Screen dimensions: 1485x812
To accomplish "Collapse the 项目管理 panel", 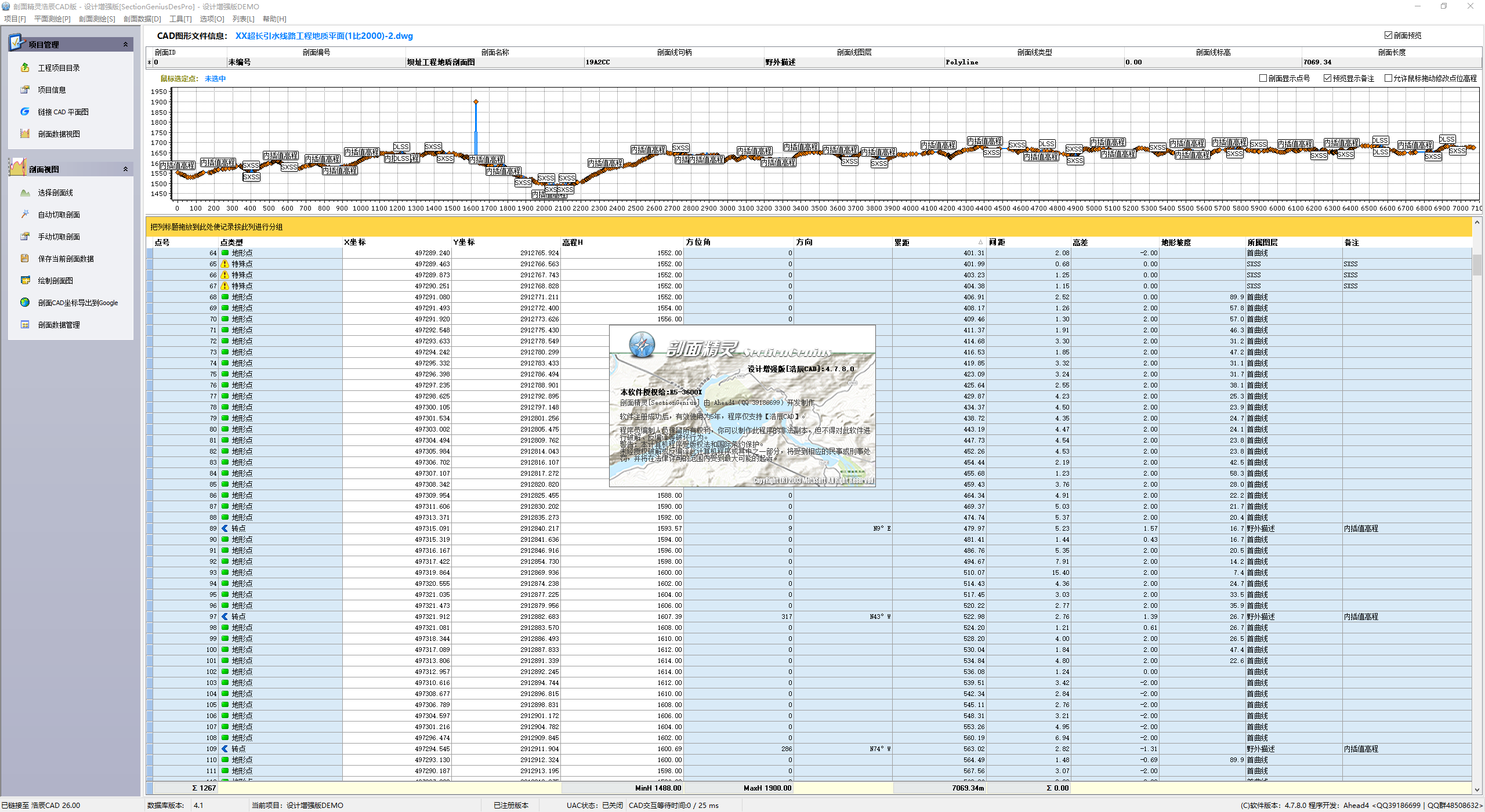I will 125,44.
